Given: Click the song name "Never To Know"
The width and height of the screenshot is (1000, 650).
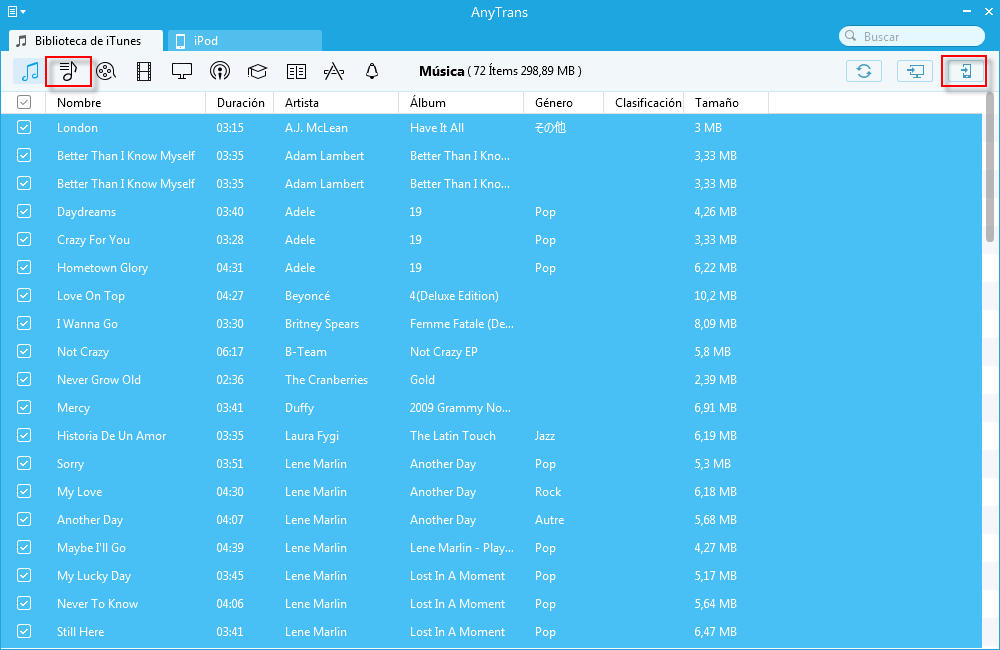Looking at the screenshot, I should [98, 603].
